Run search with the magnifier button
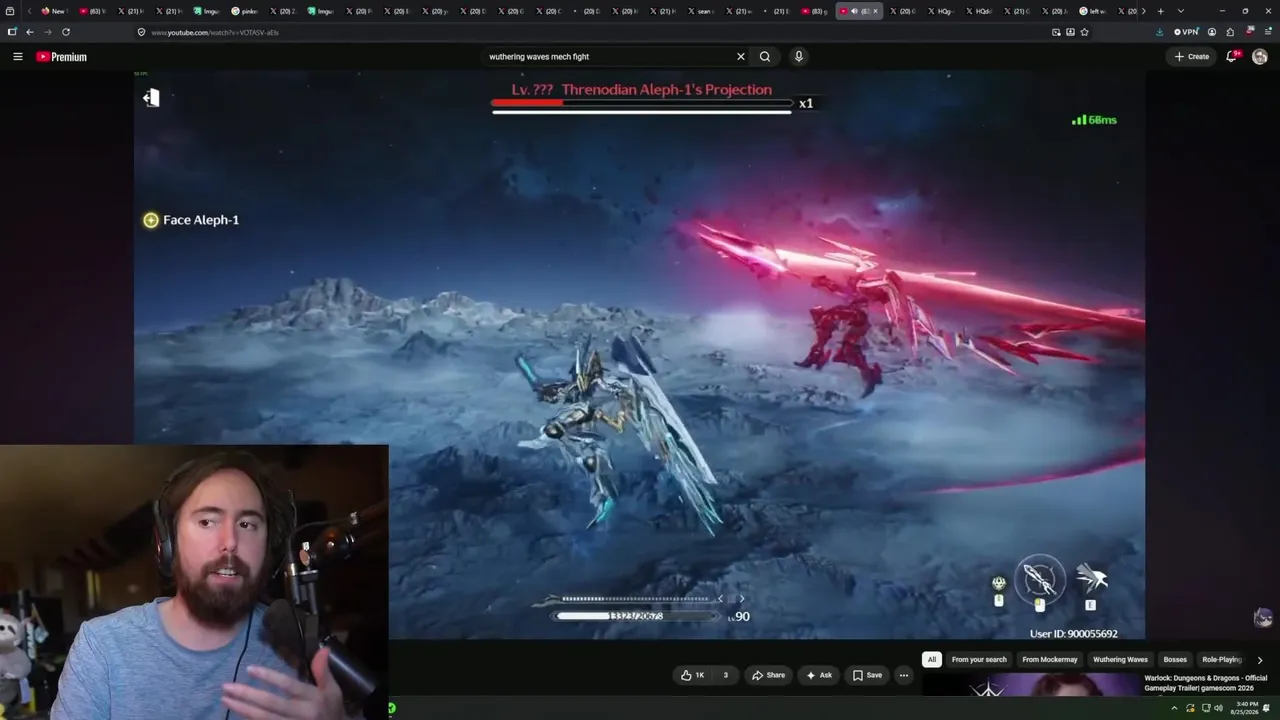Viewport: 1280px width, 720px height. click(x=765, y=57)
